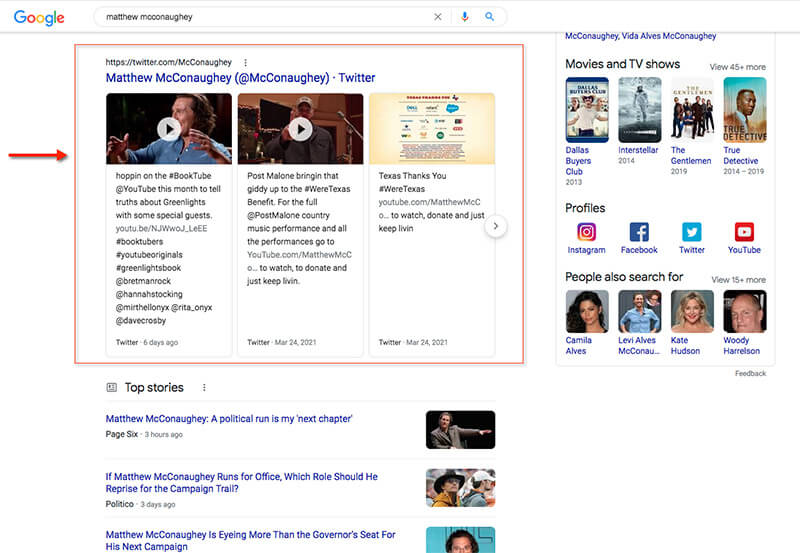Open YouTube.com/MatthewMcC link in Post Malone tweet
This screenshot has width=800, height=553.
(299, 255)
